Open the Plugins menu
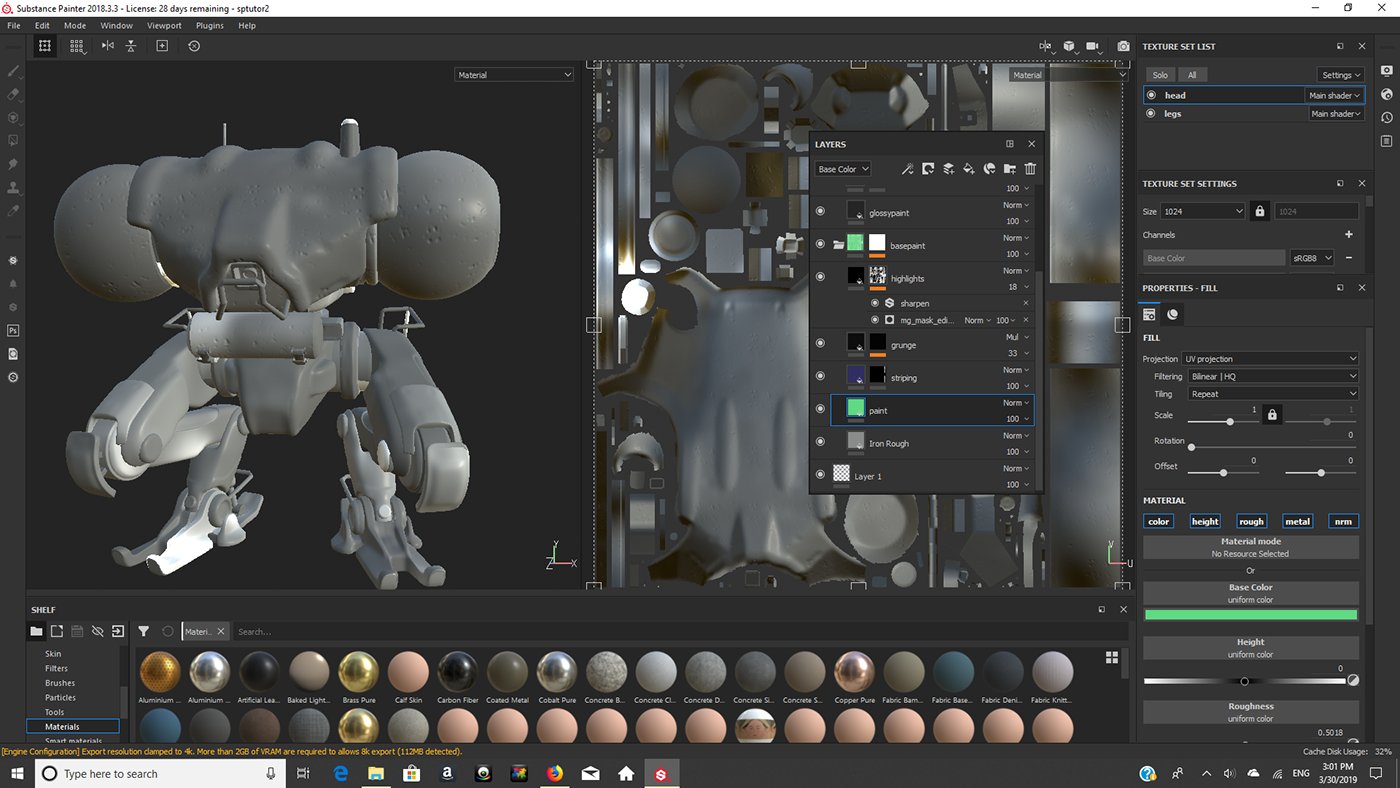This screenshot has width=1400, height=788. [210, 25]
